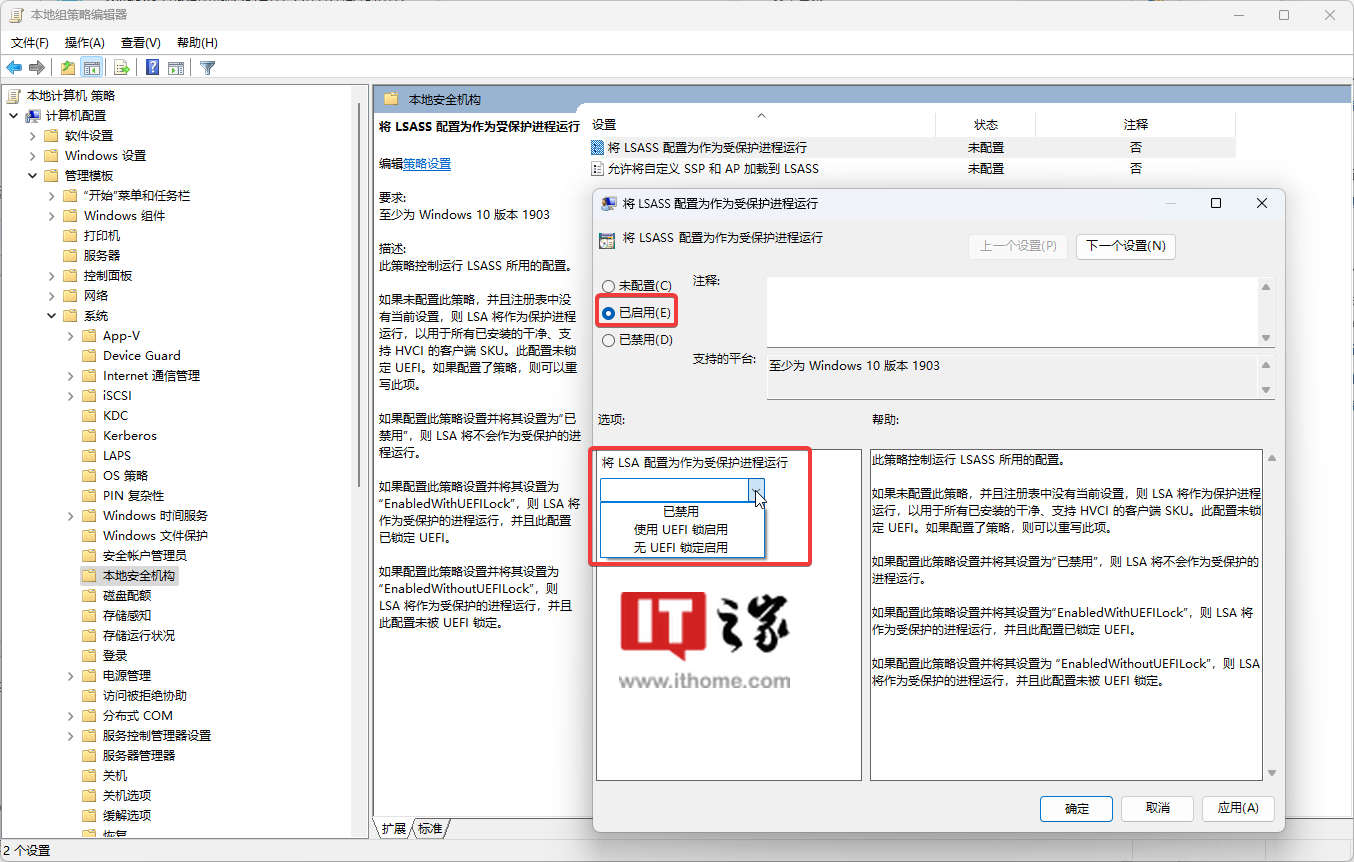The height and width of the screenshot is (862, 1354).
Task: Go up one level using folder-arrow icon
Action: click(x=68, y=68)
